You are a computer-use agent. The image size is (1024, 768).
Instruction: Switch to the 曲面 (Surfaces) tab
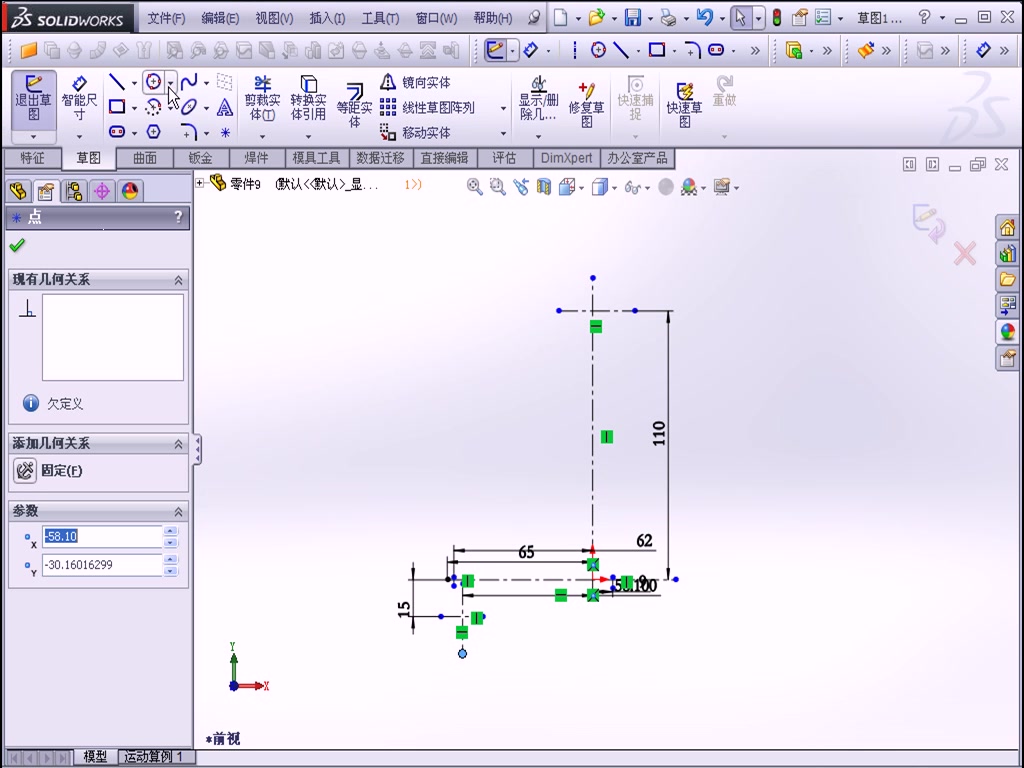click(145, 158)
